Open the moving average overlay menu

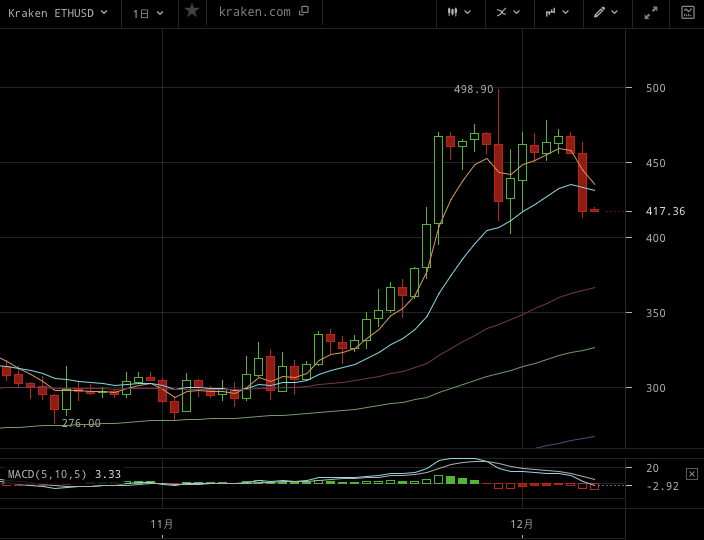[508, 13]
